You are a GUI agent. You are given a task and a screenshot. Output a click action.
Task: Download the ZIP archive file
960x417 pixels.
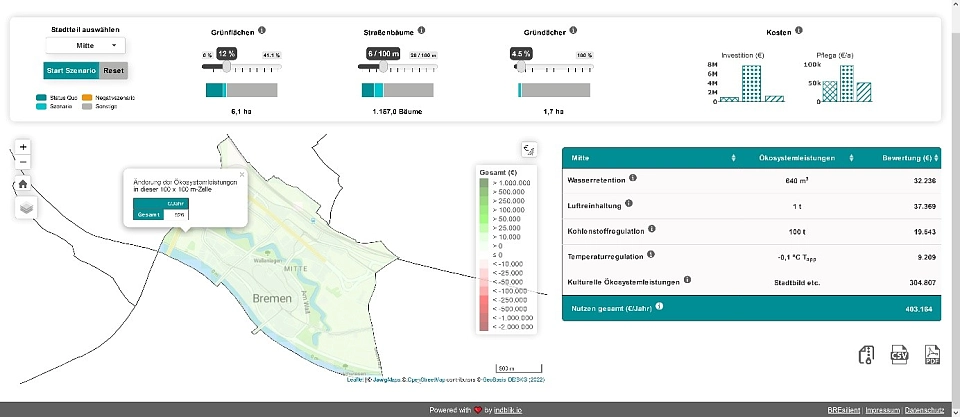pyautogui.click(x=866, y=355)
